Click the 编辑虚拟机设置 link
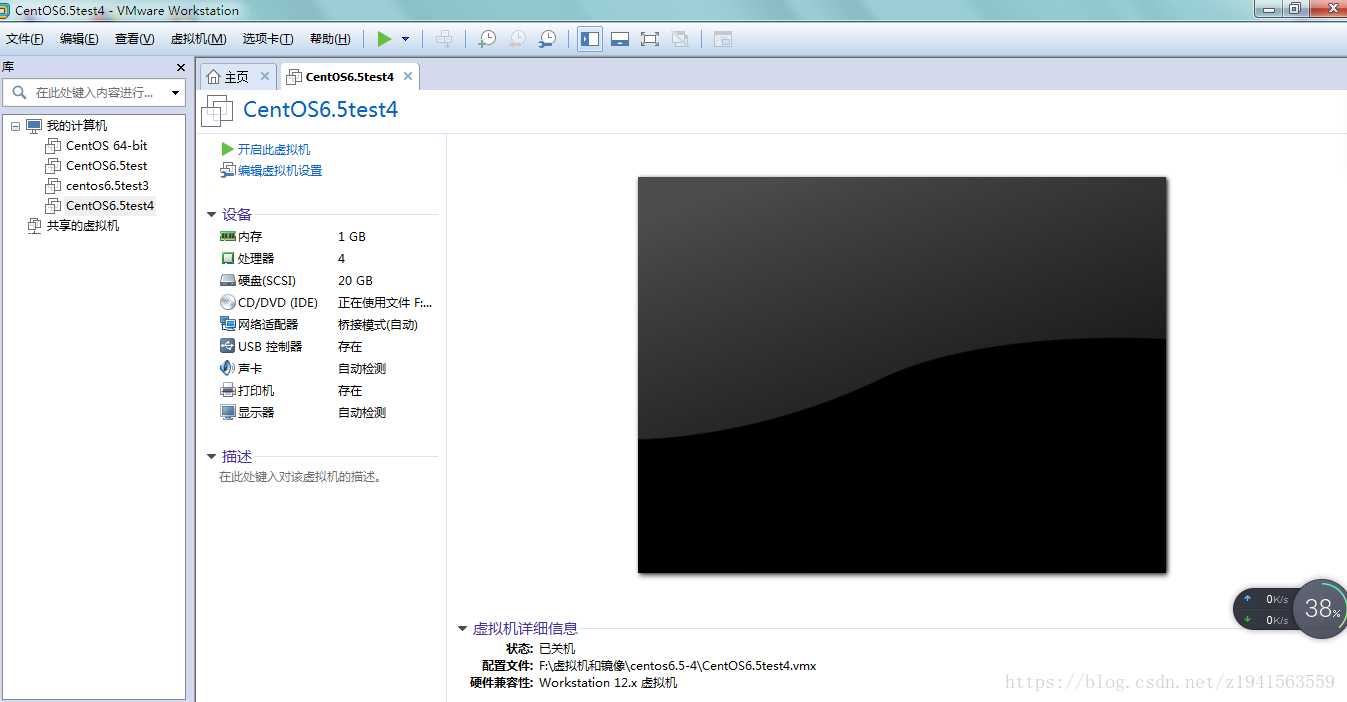Viewport: 1347px width, 702px height. (x=280, y=171)
